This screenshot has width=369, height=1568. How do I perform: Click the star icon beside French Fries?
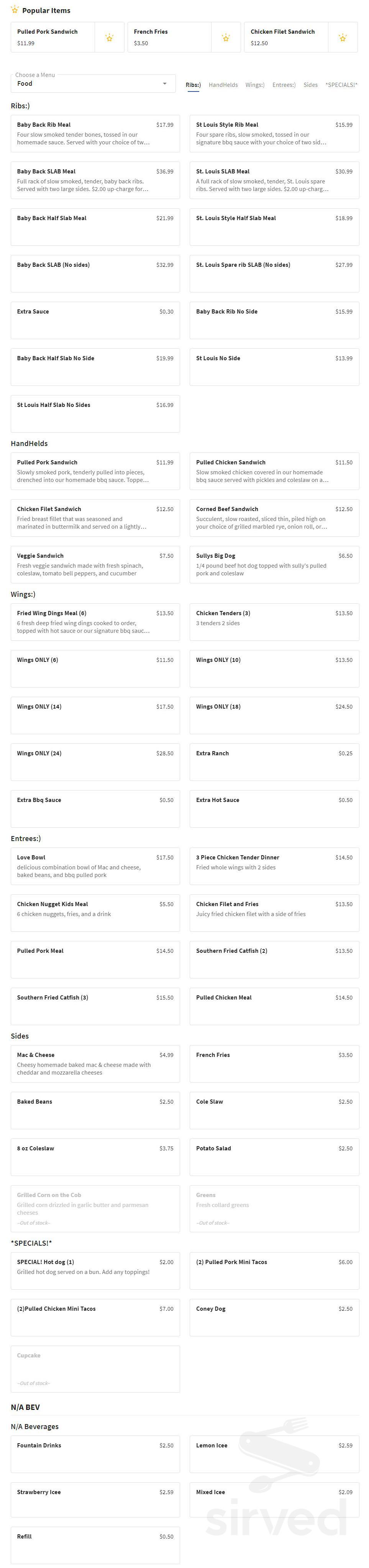226,37
